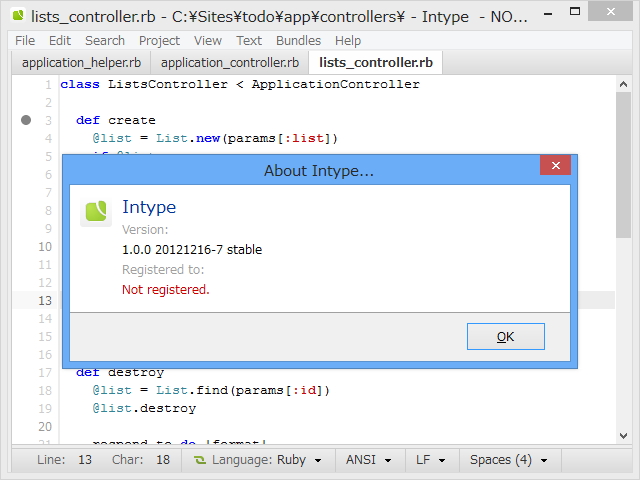
Task: Click line number 20 in the gutter
Action: tap(45, 427)
